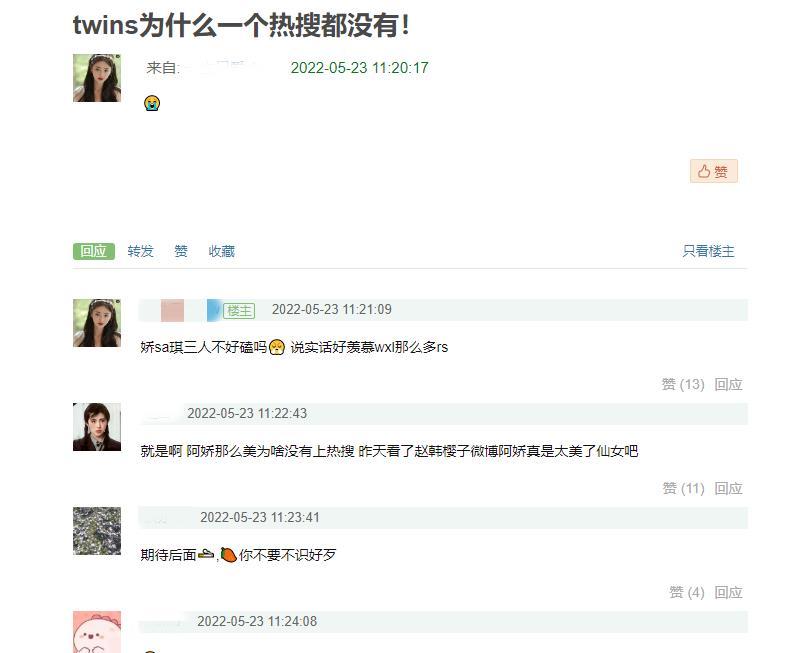Click the thumbs-up 赞 button on main post

pyautogui.click(x=714, y=171)
